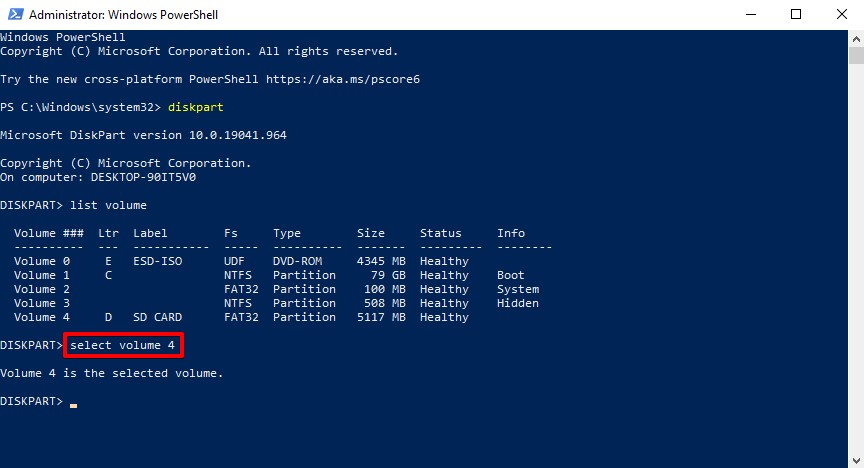Click the scrollbar up arrow
This screenshot has height=468, width=864.
(855, 37)
